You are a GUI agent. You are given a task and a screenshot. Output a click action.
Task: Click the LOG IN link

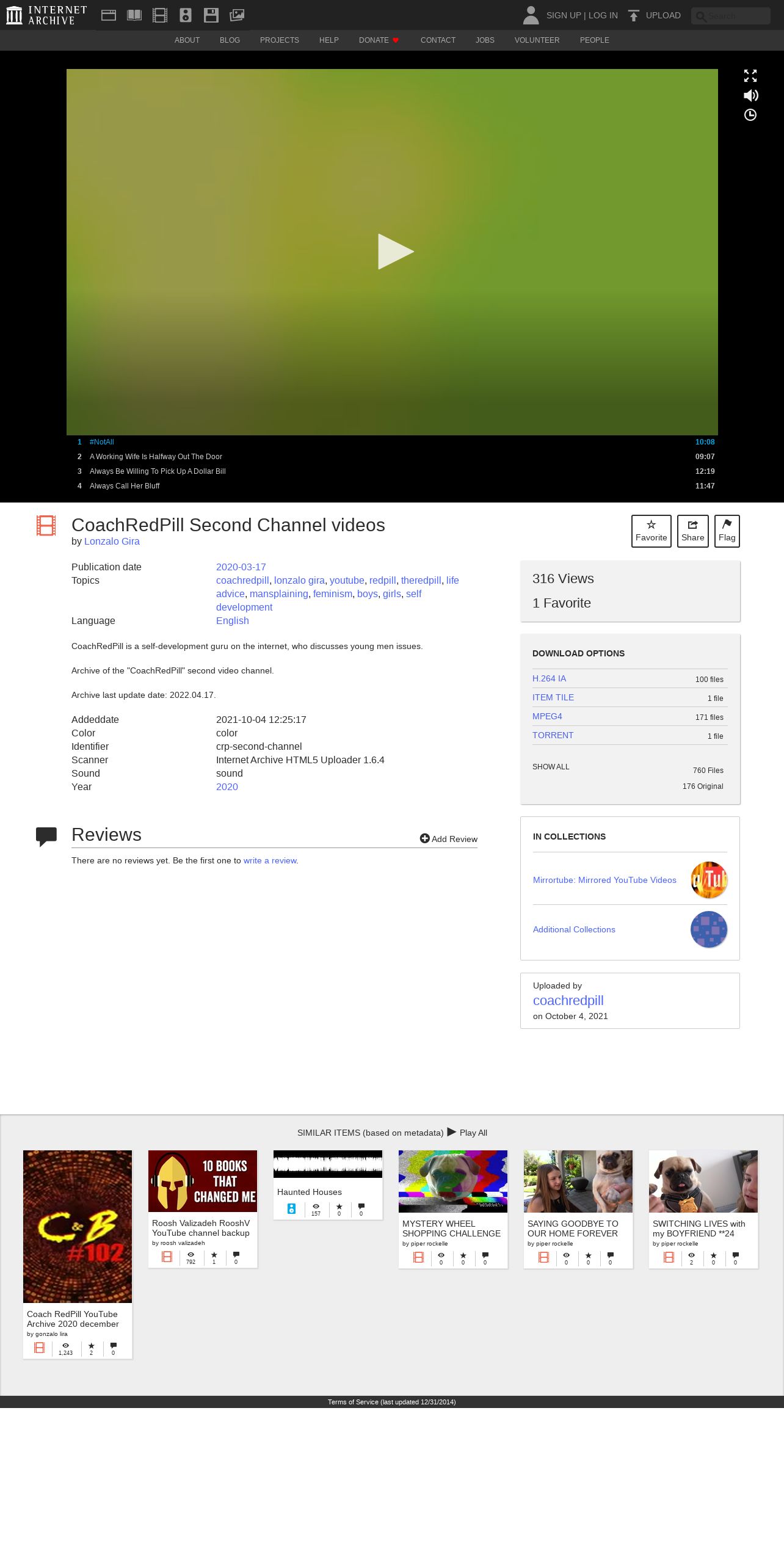coord(603,15)
